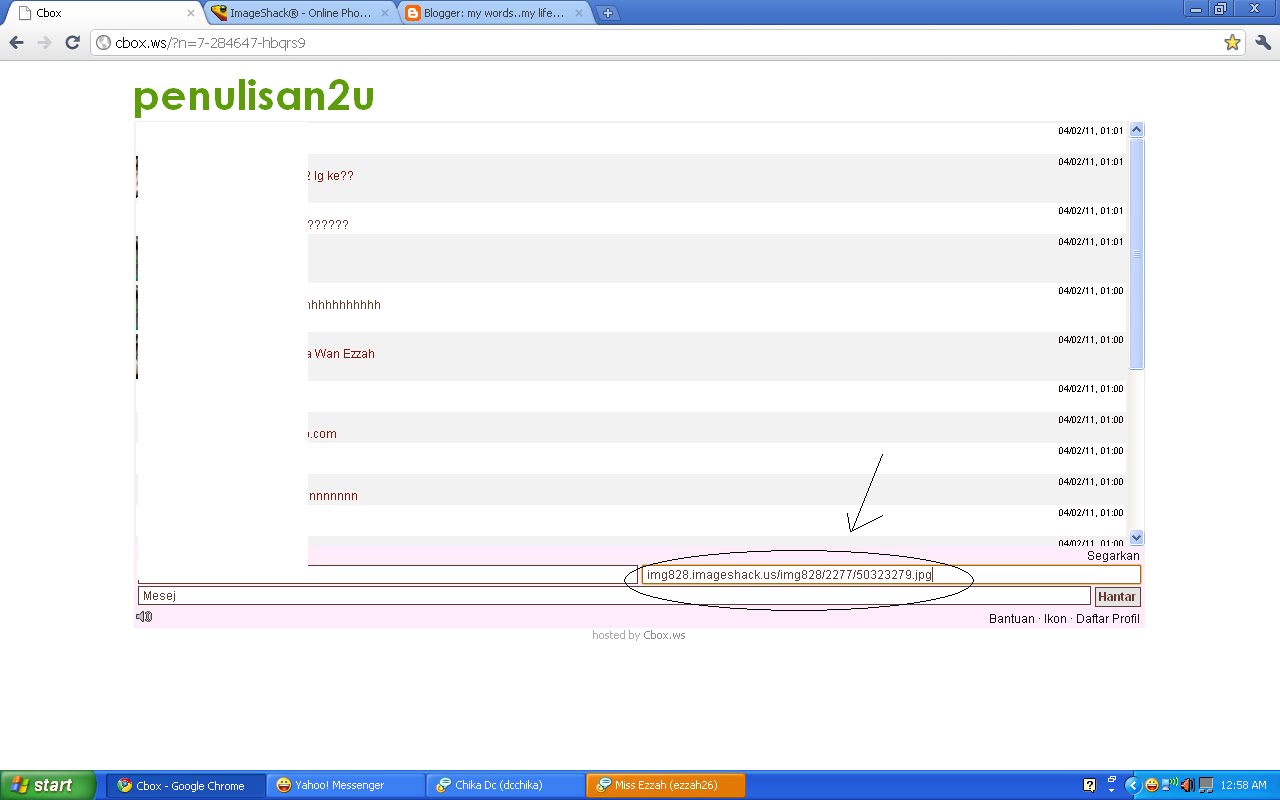Click the network computers tray icon
Screen dimensions: 1280x800
pyautogui.click(x=1207, y=785)
